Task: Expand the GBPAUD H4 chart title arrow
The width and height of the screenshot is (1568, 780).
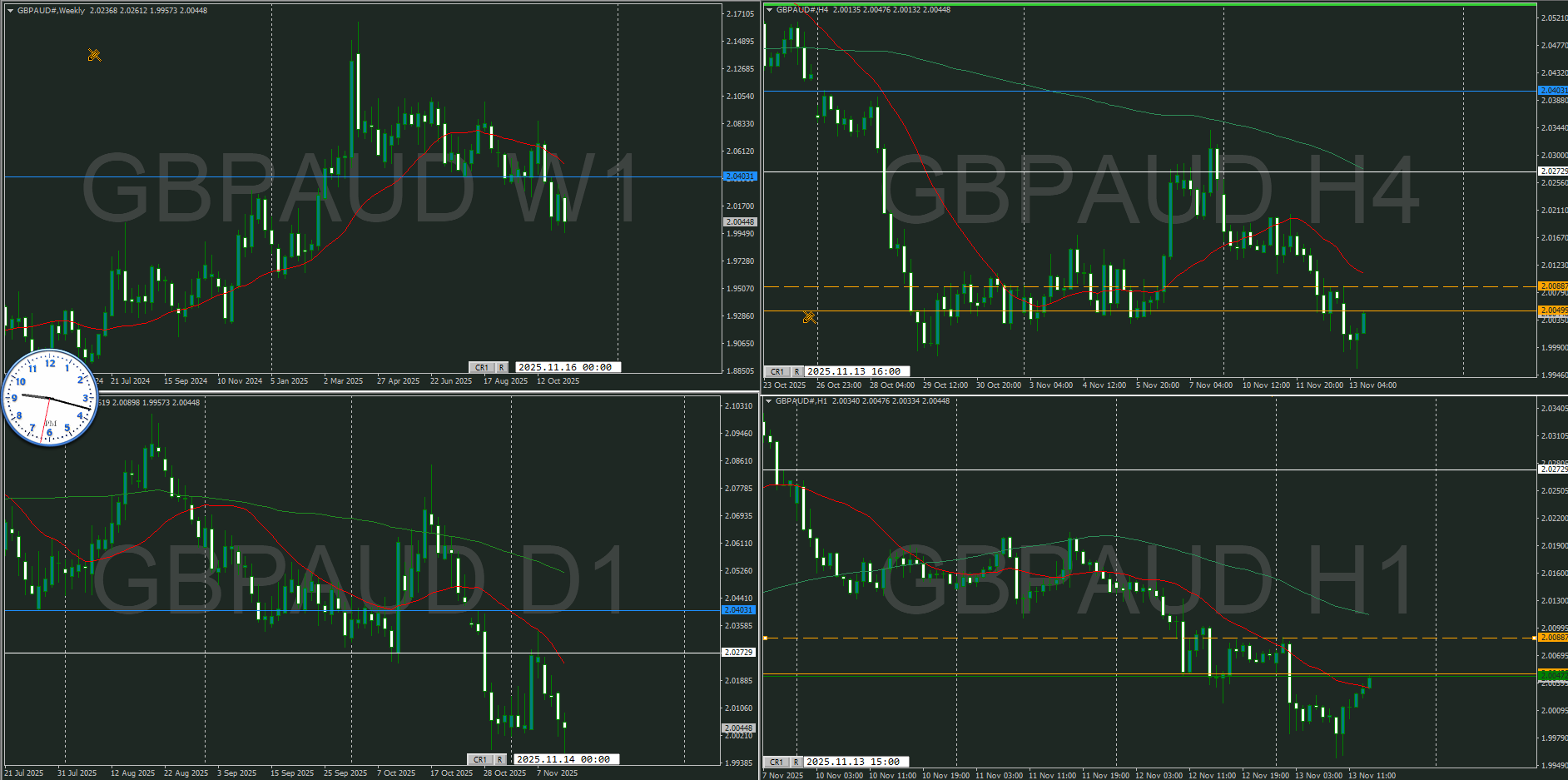Action: pos(769,10)
